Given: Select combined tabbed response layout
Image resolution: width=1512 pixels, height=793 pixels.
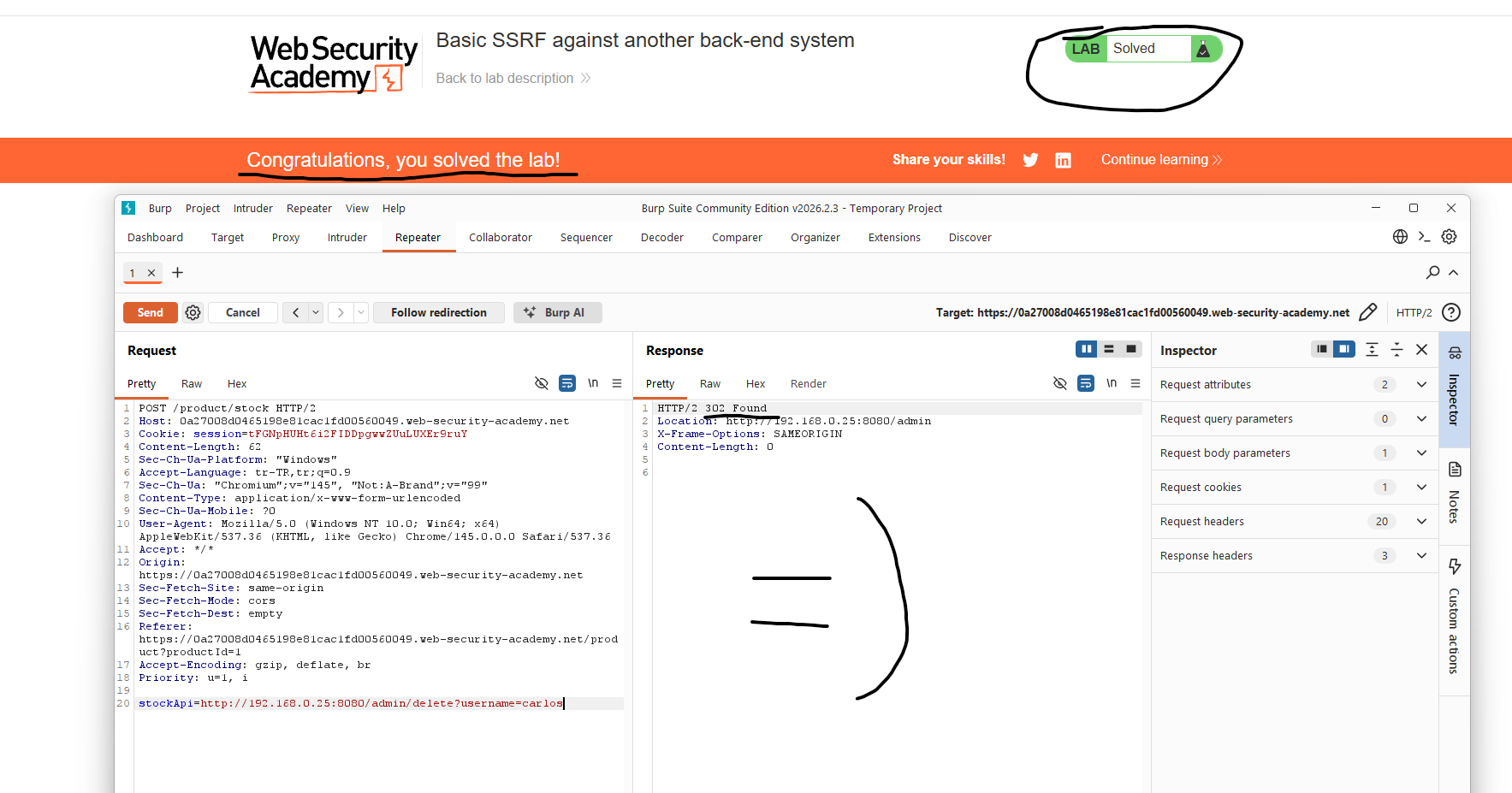Looking at the screenshot, I should pyautogui.click(x=1131, y=349).
